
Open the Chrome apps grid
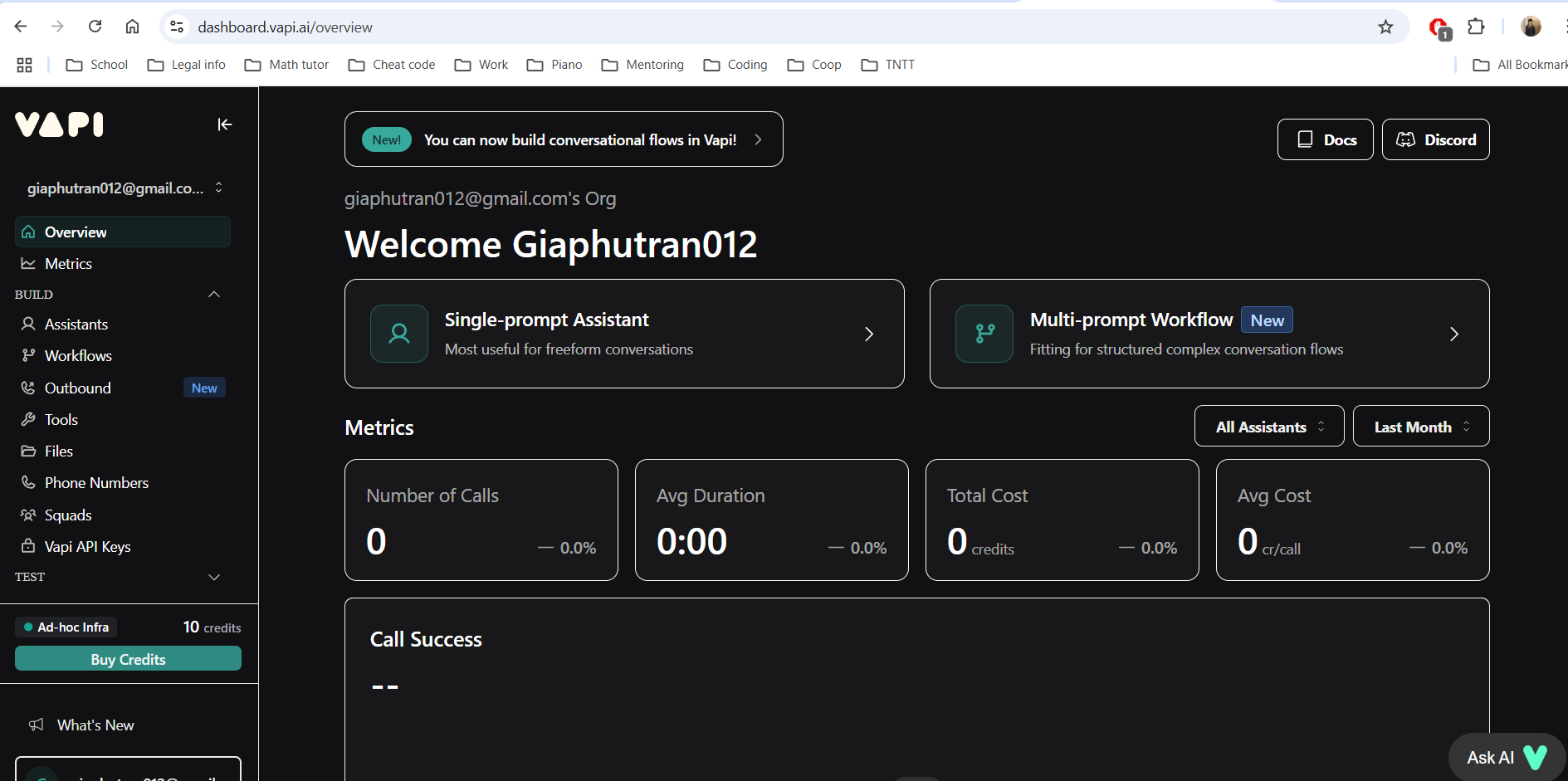25,65
